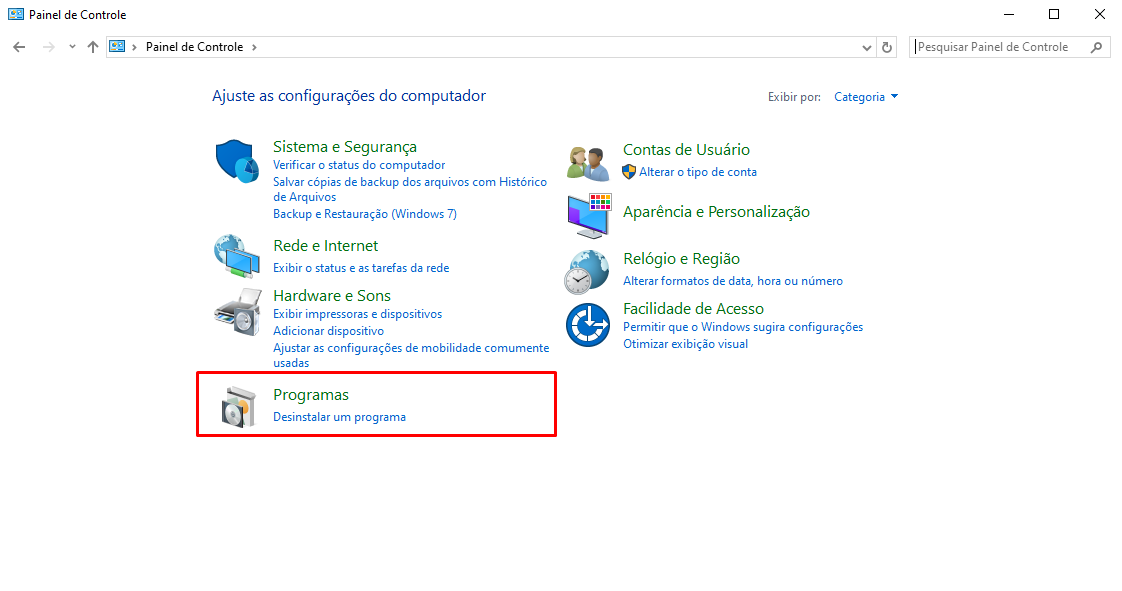Open Relógio e Região category
This screenshot has height=591, width=1122.
coord(681,259)
